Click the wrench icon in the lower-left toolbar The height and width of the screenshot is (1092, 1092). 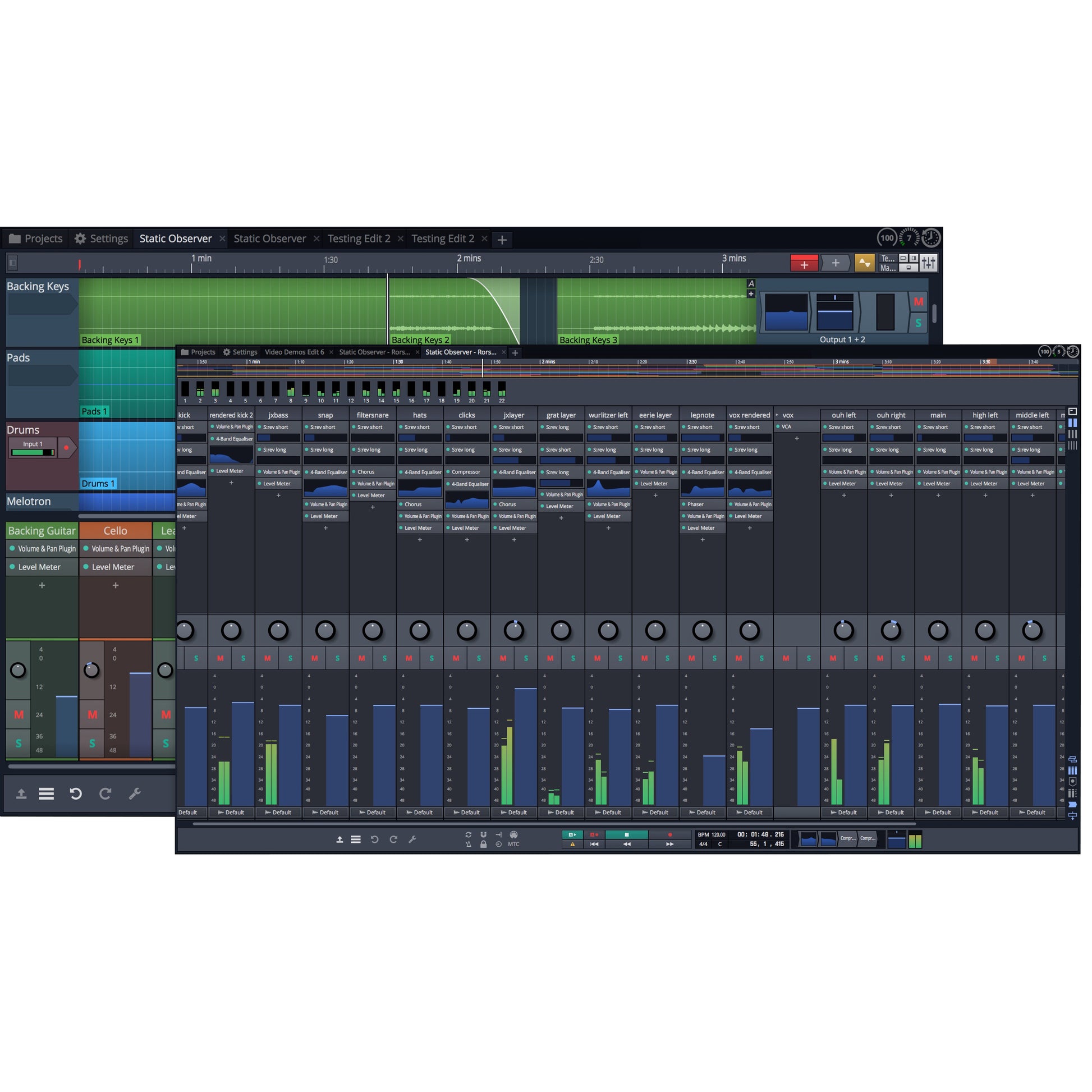(x=135, y=793)
